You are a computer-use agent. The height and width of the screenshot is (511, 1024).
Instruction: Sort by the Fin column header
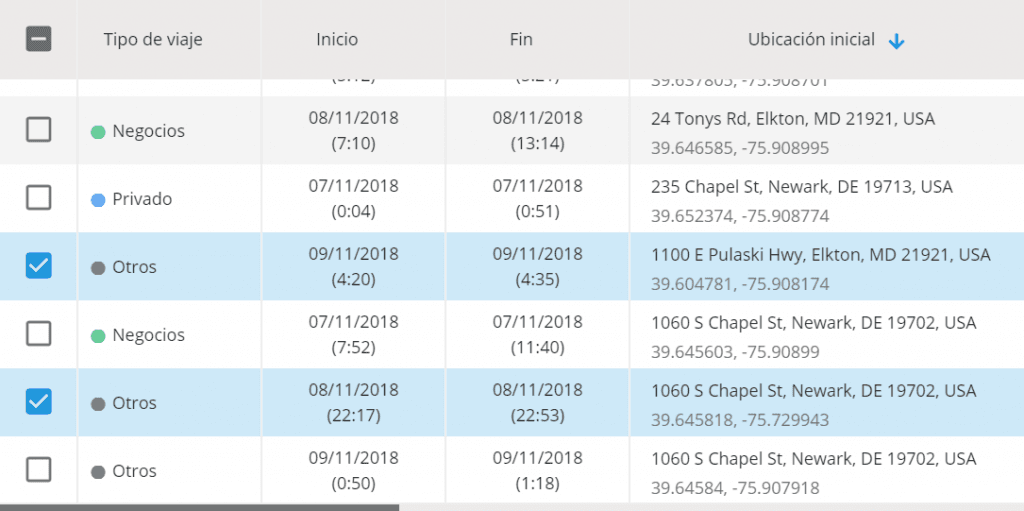[x=521, y=40]
